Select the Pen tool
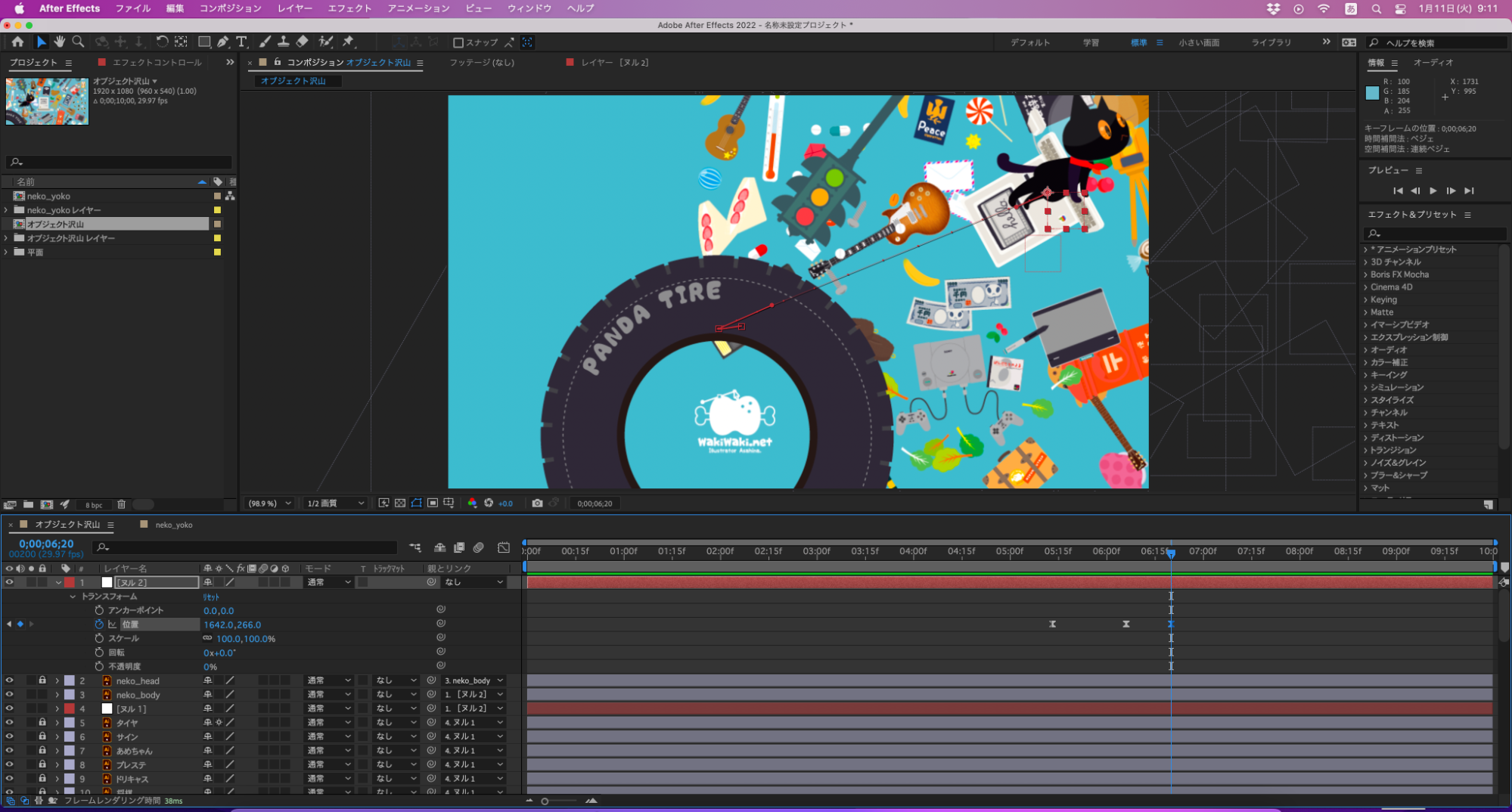Screen dimensions: 1512x812 coord(223,42)
